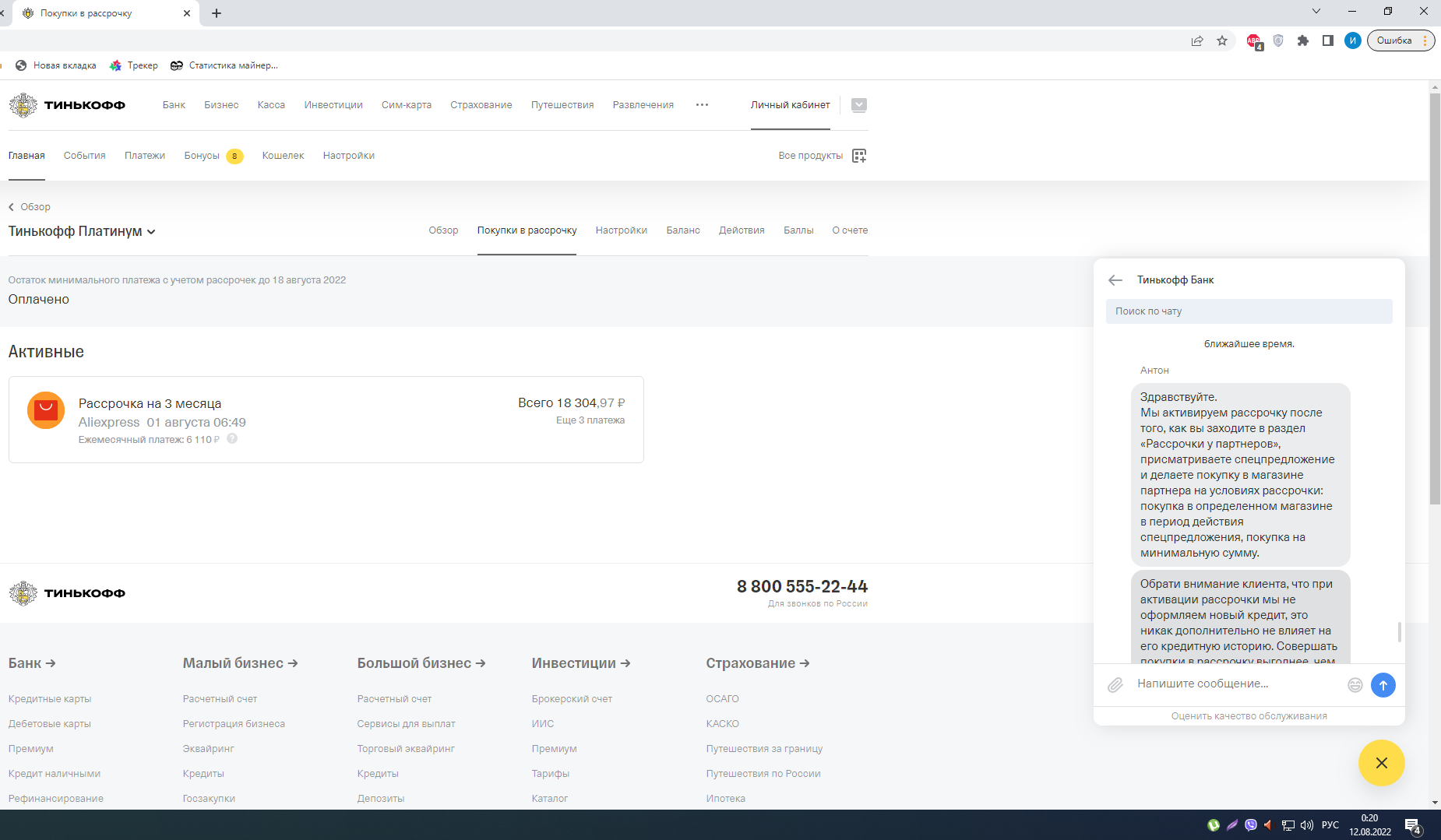The height and width of the screenshot is (840, 1441).
Task: Click the chat scrollbar thumb
Action: [1400, 631]
